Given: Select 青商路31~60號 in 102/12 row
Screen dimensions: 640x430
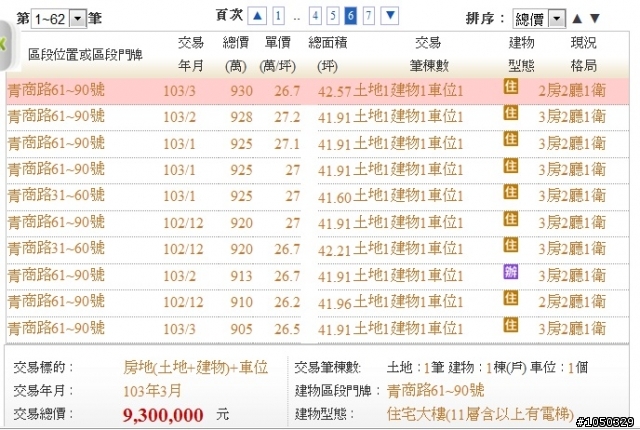Looking at the screenshot, I should [x=56, y=248].
